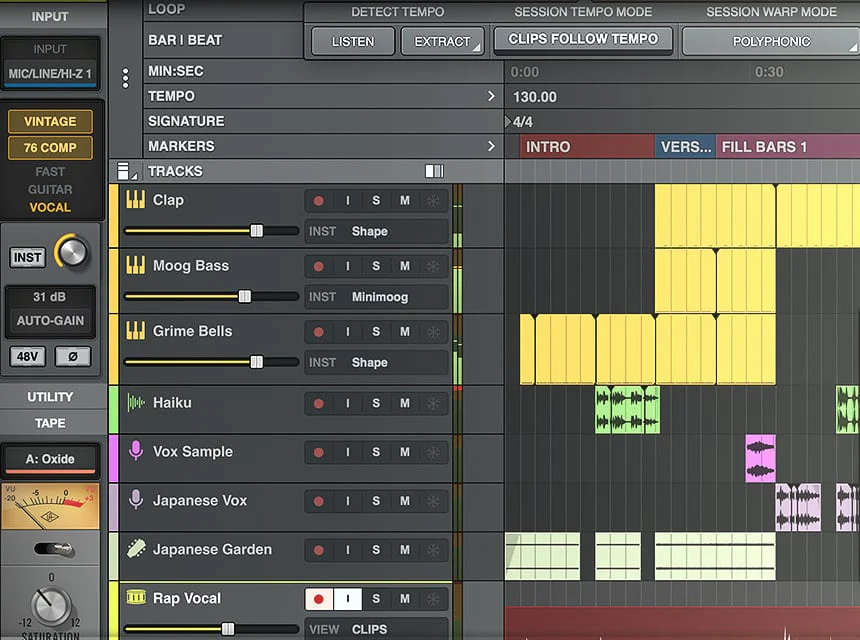Open the Polyphonic session warp mode dropdown

(770, 42)
